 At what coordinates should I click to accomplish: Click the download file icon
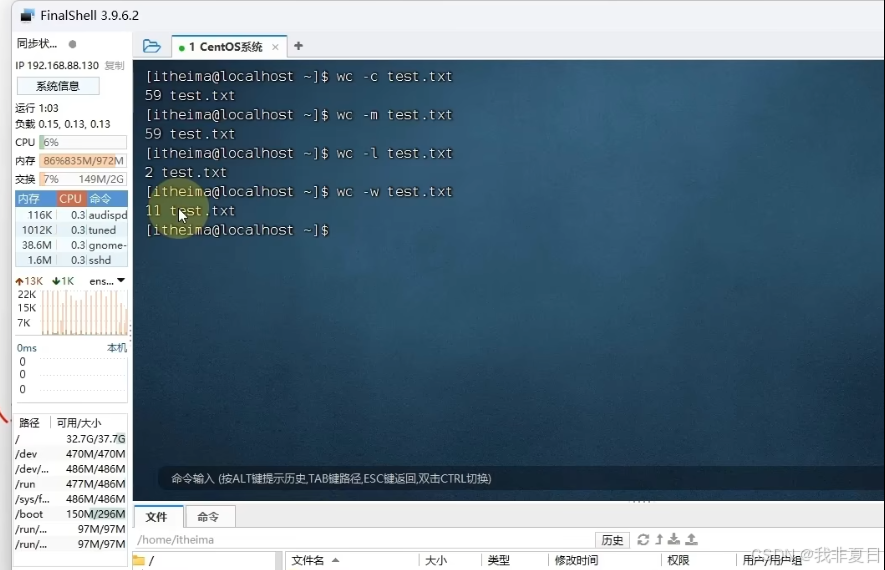point(674,540)
